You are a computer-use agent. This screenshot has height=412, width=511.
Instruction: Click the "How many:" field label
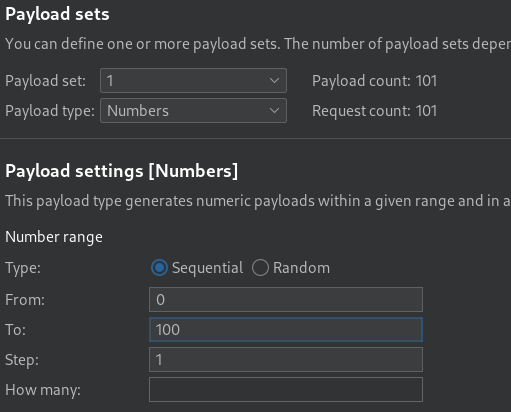point(43,390)
